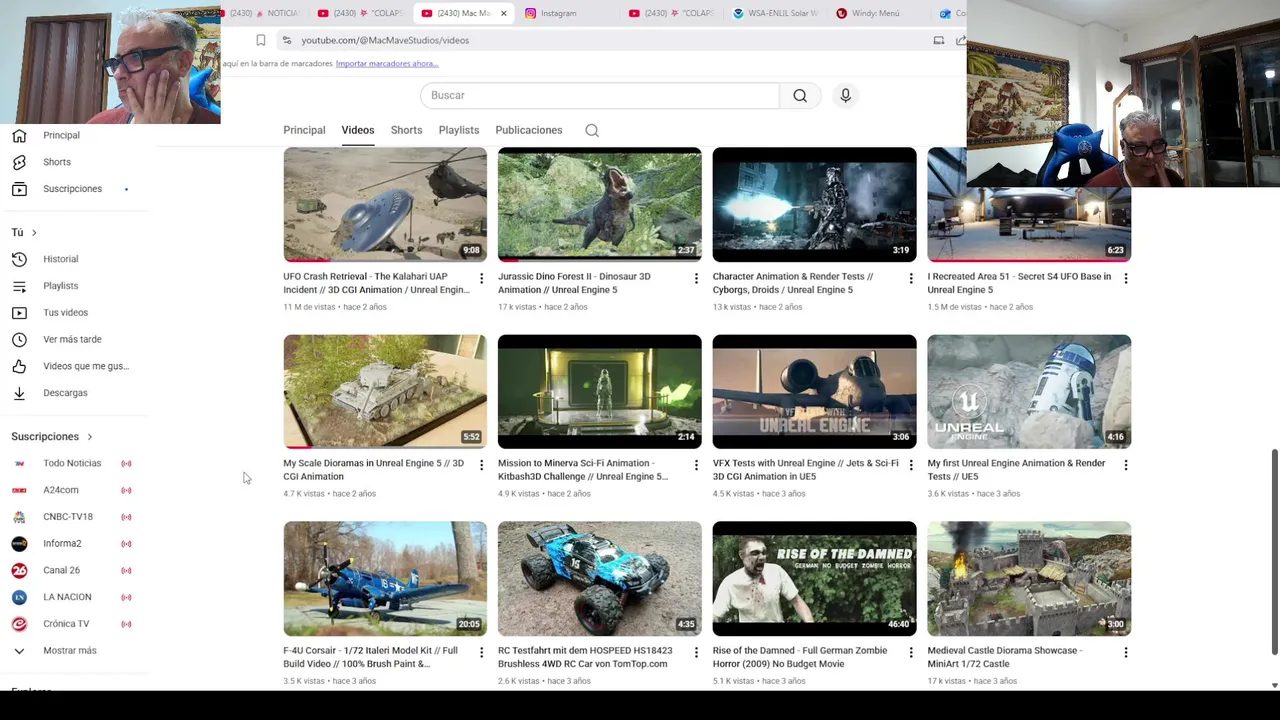Play F-4U Corsair model kit thumbnail
Screen dimensions: 1280x720
pyautogui.click(x=385, y=578)
